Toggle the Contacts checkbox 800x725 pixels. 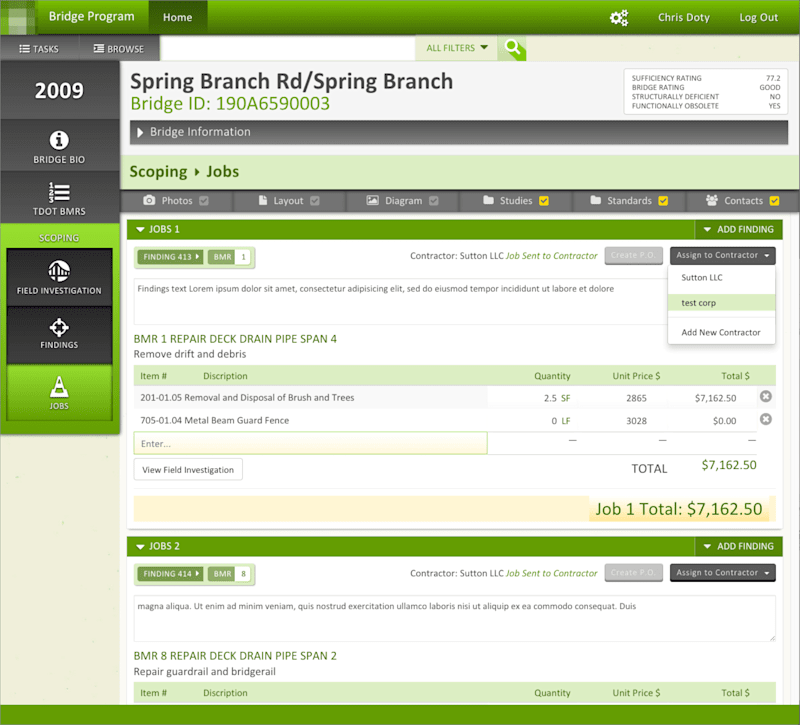[x=774, y=201]
